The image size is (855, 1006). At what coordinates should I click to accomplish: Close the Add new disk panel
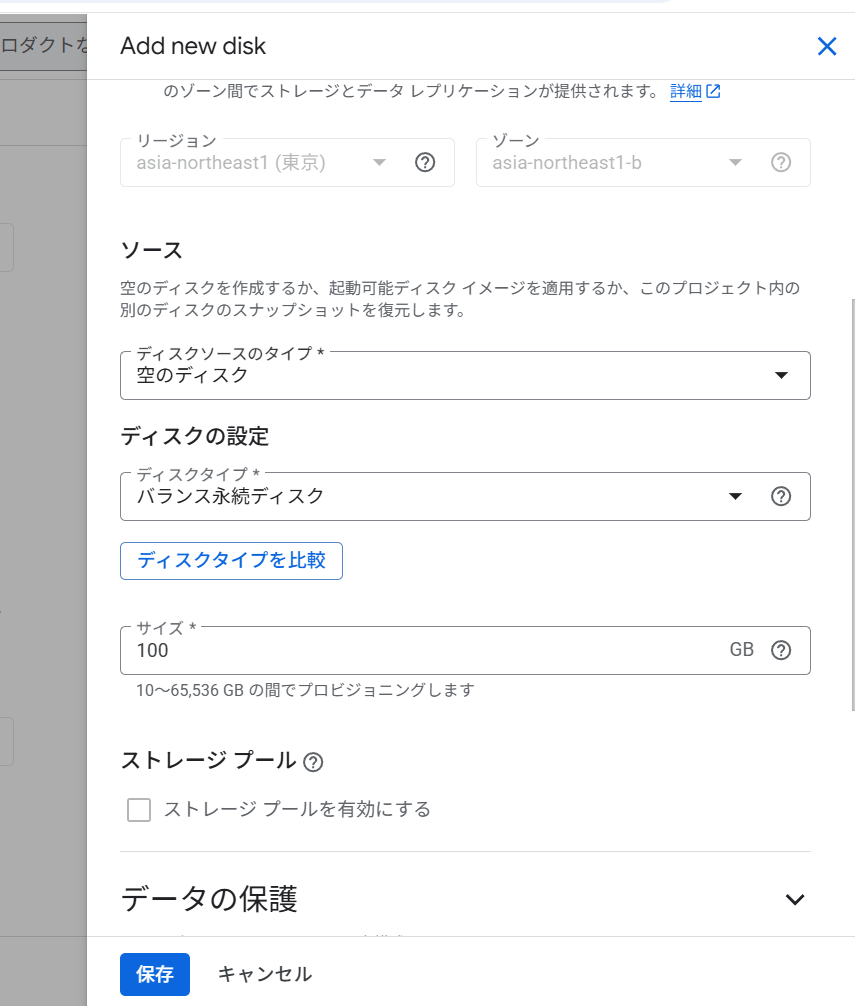[x=827, y=46]
